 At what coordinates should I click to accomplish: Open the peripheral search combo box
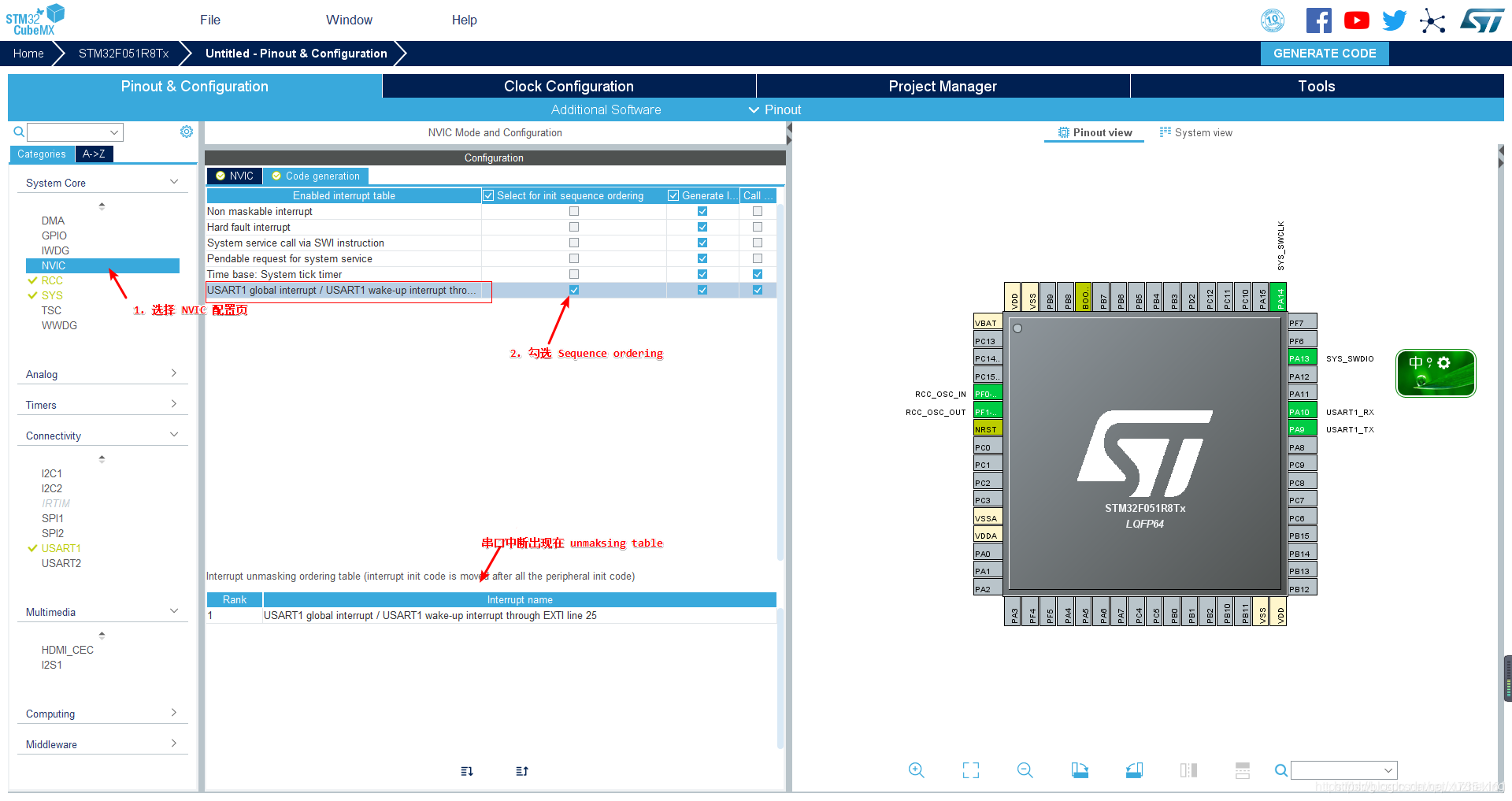pos(76,132)
